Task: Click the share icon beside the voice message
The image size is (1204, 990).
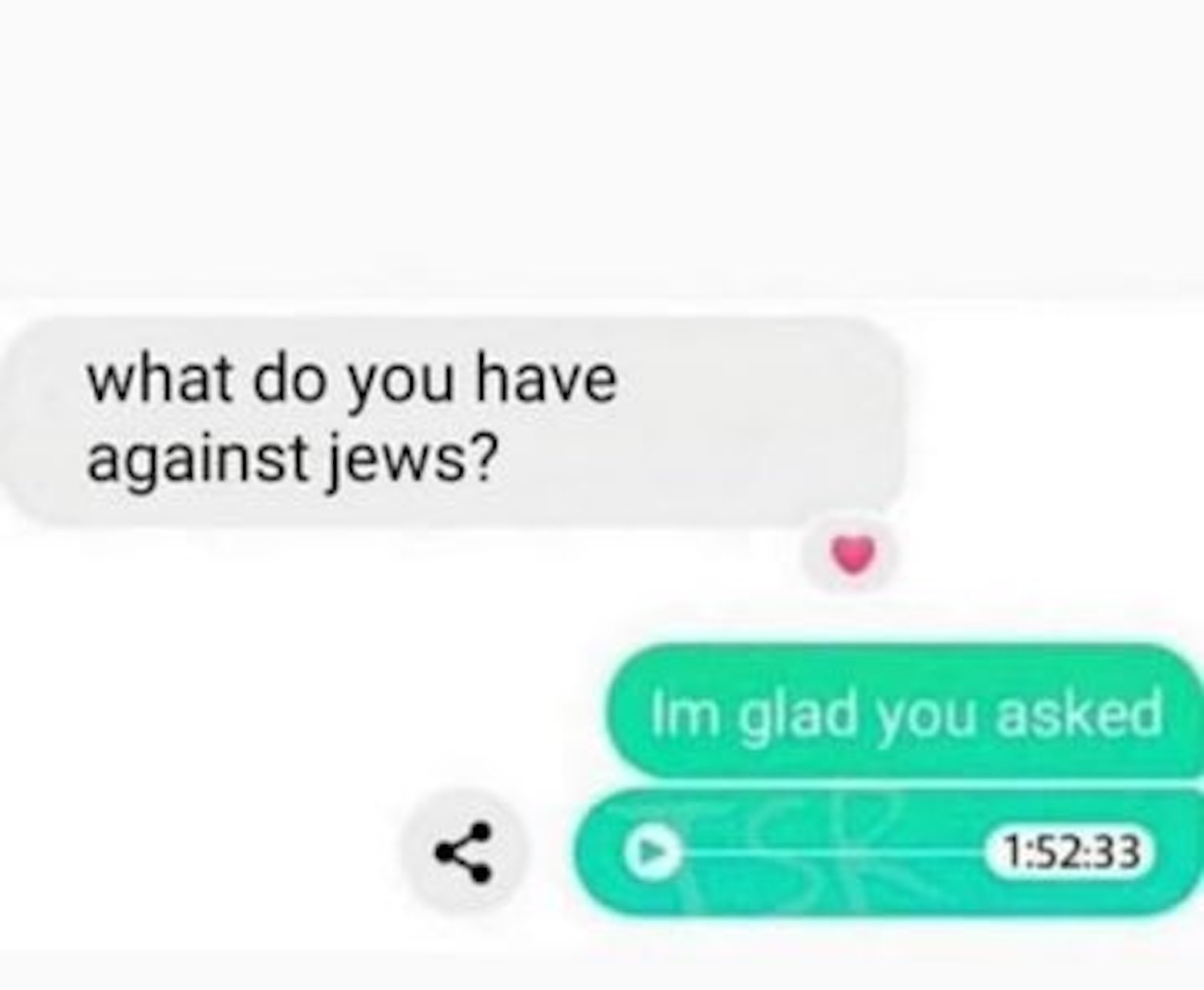Action: [x=464, y=853]
